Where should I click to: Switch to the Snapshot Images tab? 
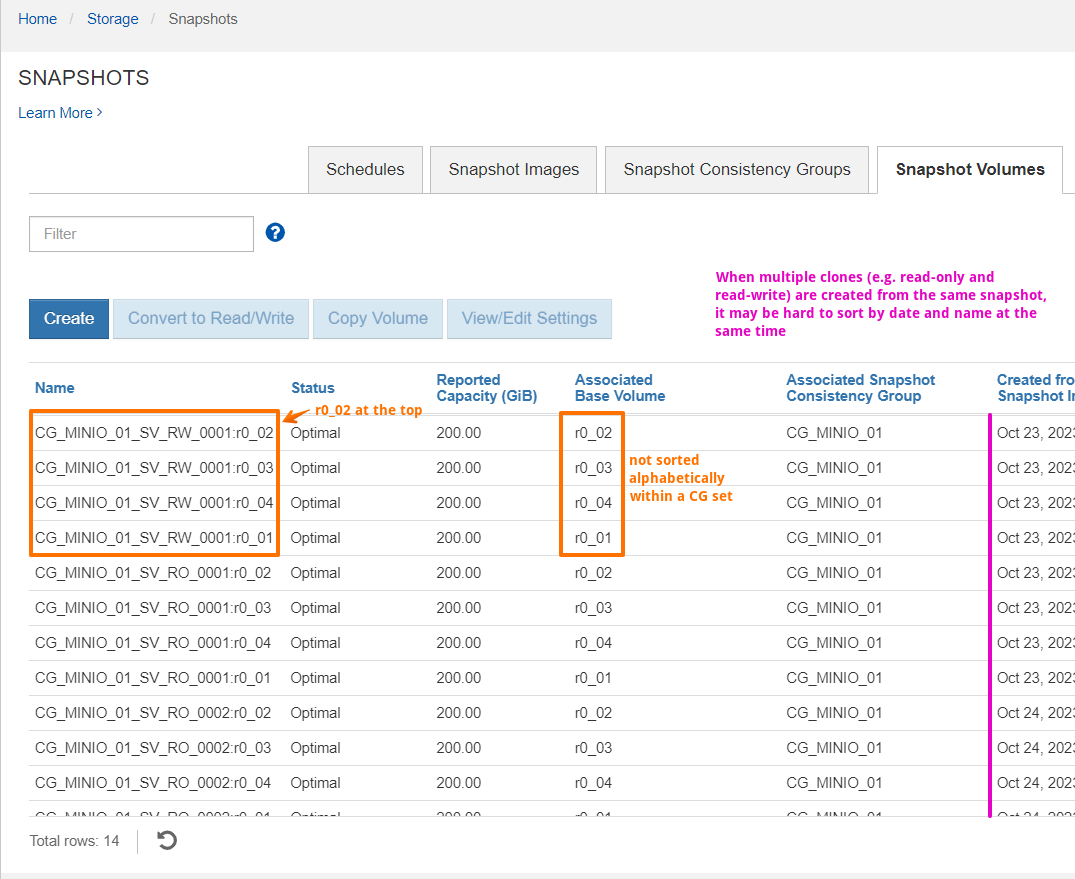pyautogui.click(x=514, y=169)
